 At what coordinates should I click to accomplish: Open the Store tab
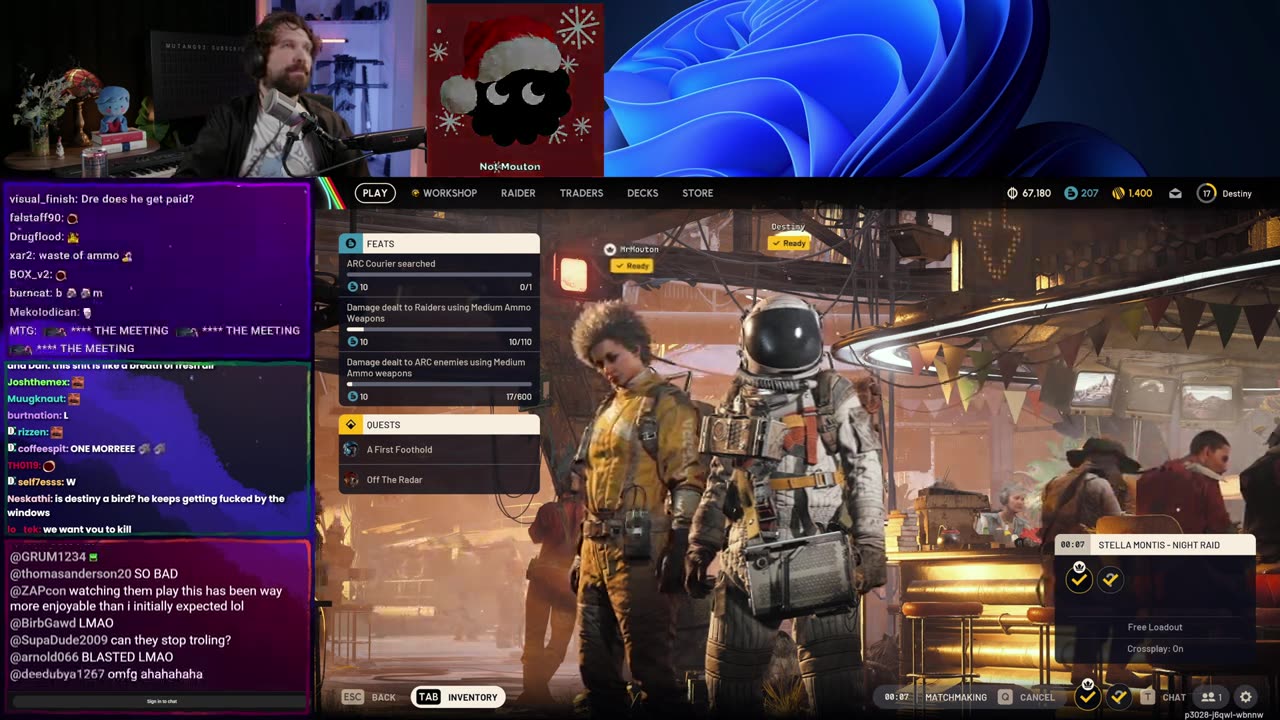697,193
